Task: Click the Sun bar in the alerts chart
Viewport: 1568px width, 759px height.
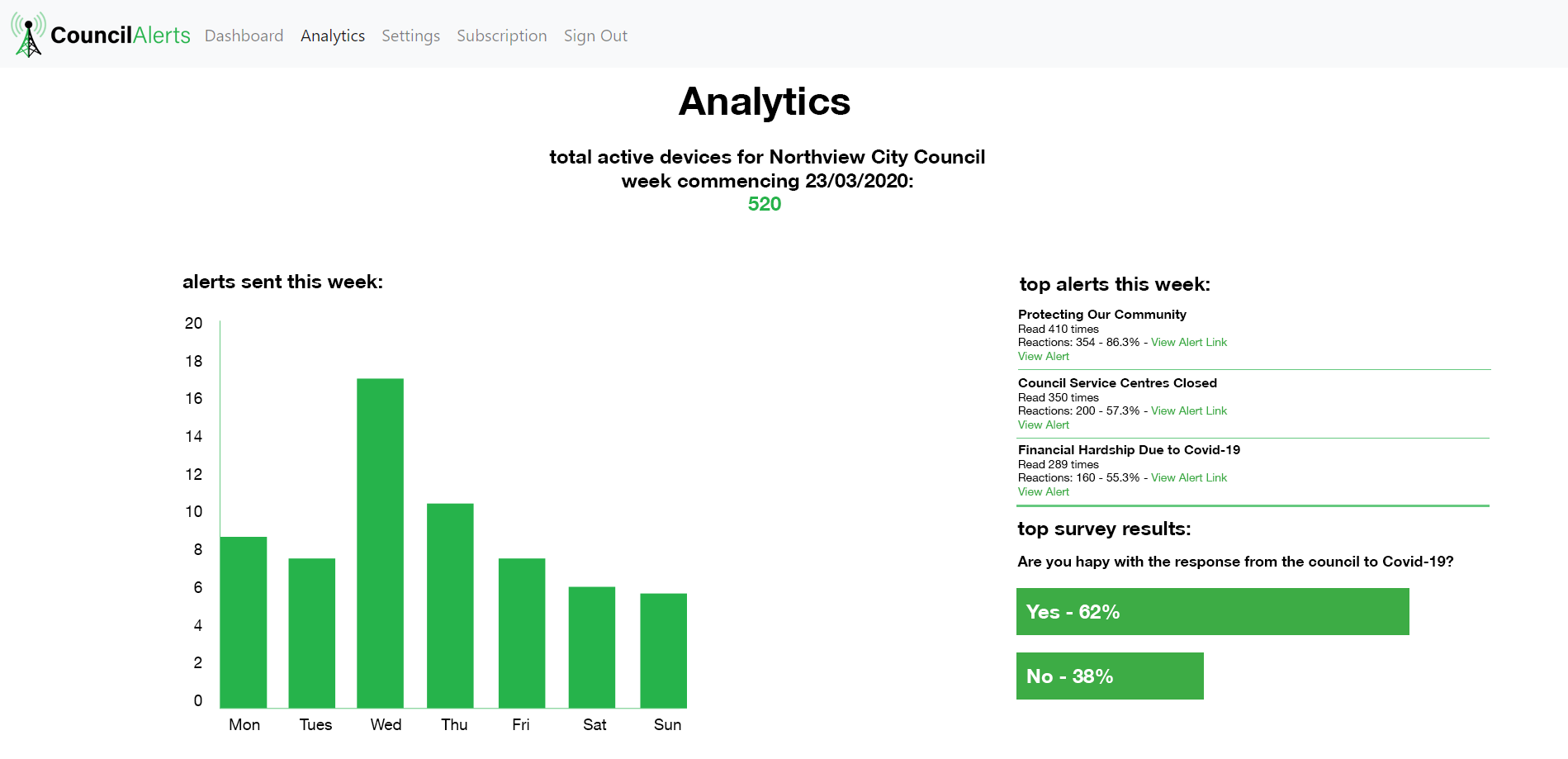Action: click(664, 650)
